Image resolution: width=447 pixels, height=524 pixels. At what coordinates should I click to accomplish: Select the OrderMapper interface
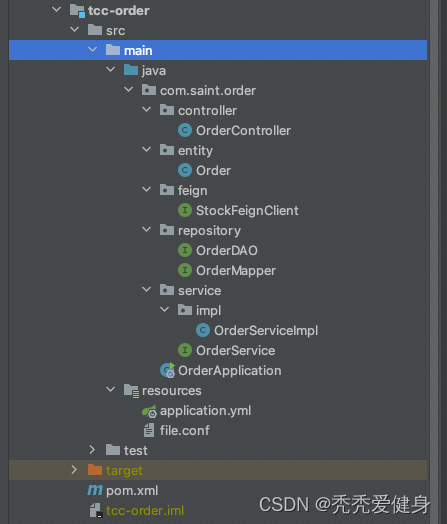(236, 270)
